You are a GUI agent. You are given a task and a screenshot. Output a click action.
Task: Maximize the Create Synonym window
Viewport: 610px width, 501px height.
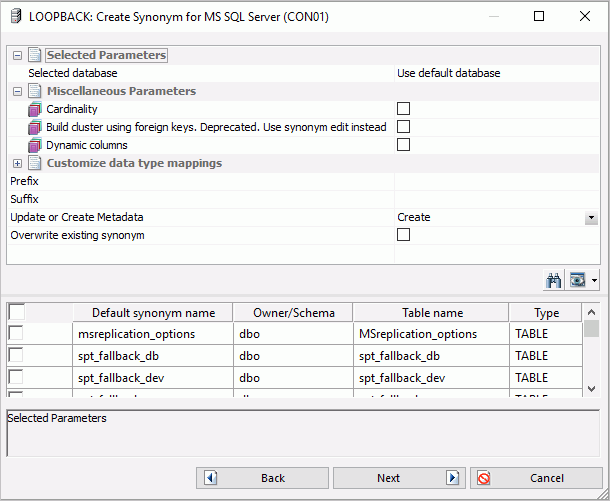[x=539, y=16]
